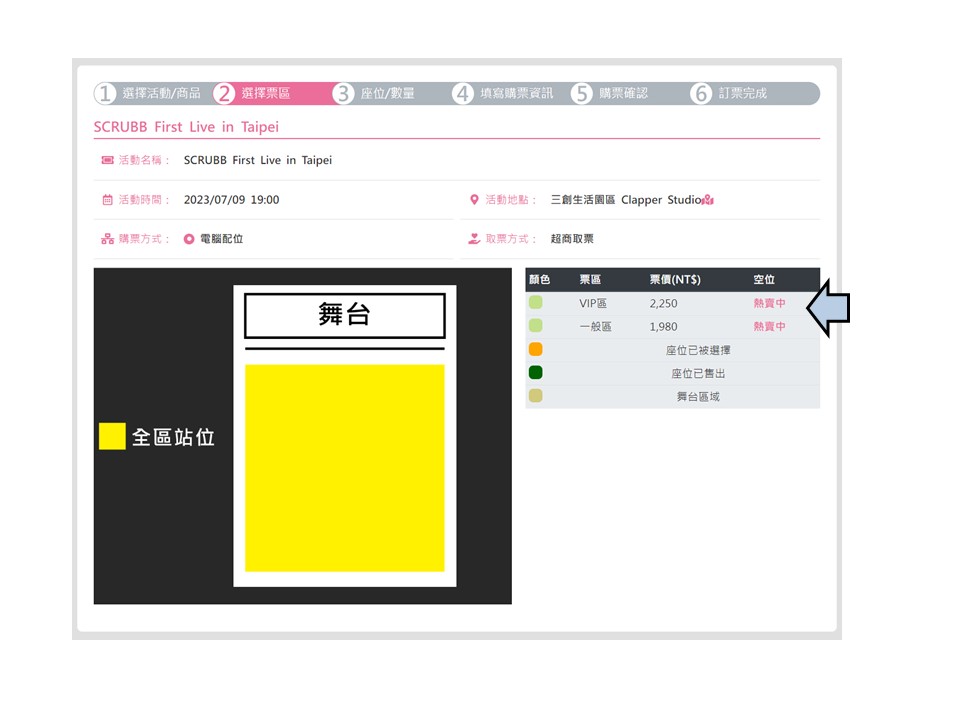Click the event name value after 活動名稱
This screenshot has height=720, width=960.
258,160
